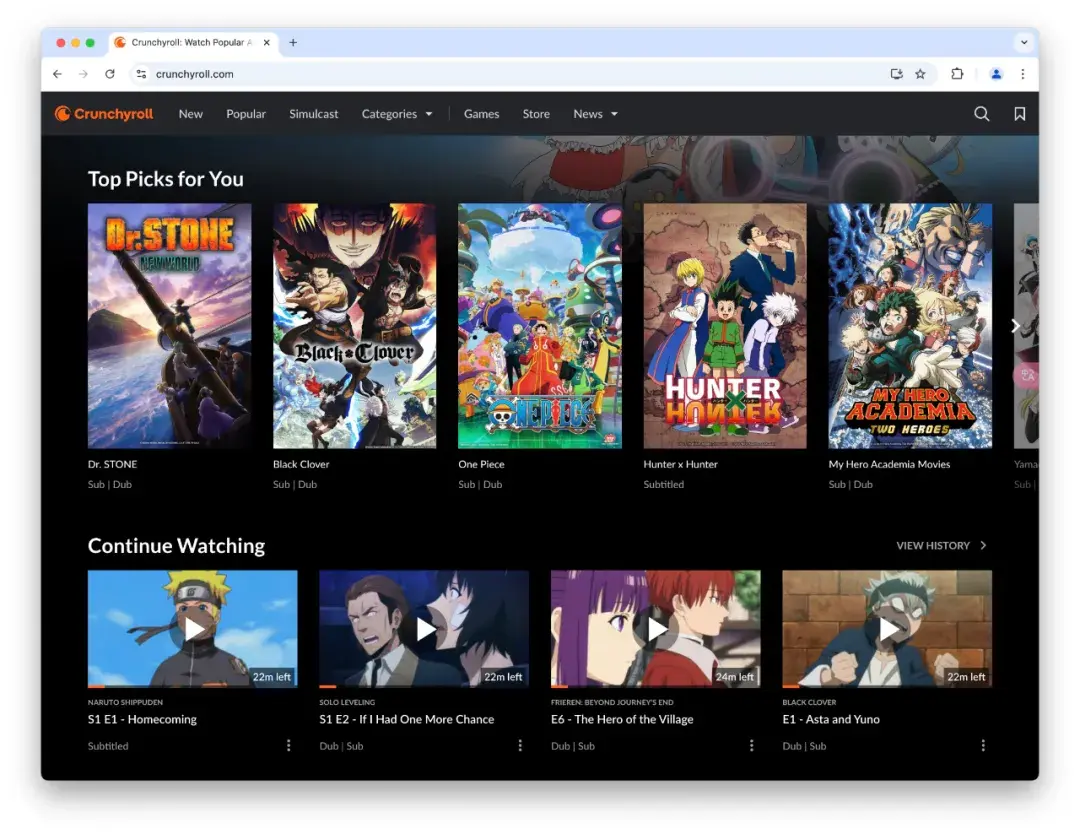The width and height of the screenshot is (1080, 834).
Task: Click the Continue Watching heading
Action: [x=176, y=545]
